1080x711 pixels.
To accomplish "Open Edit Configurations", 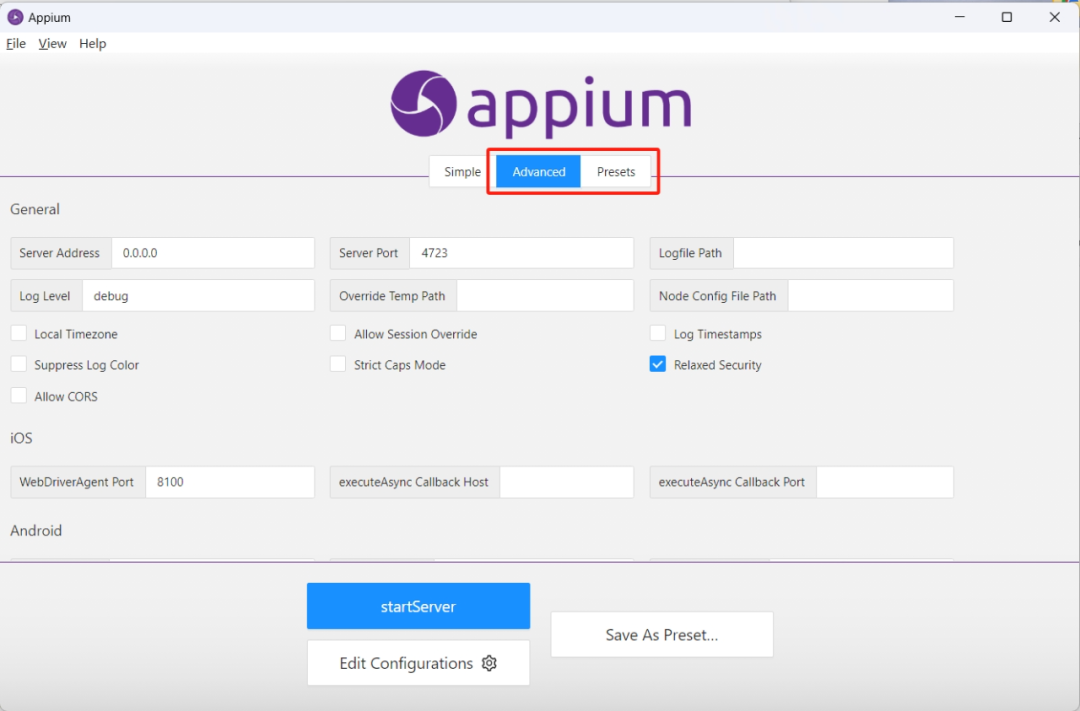I will point(418,663).
